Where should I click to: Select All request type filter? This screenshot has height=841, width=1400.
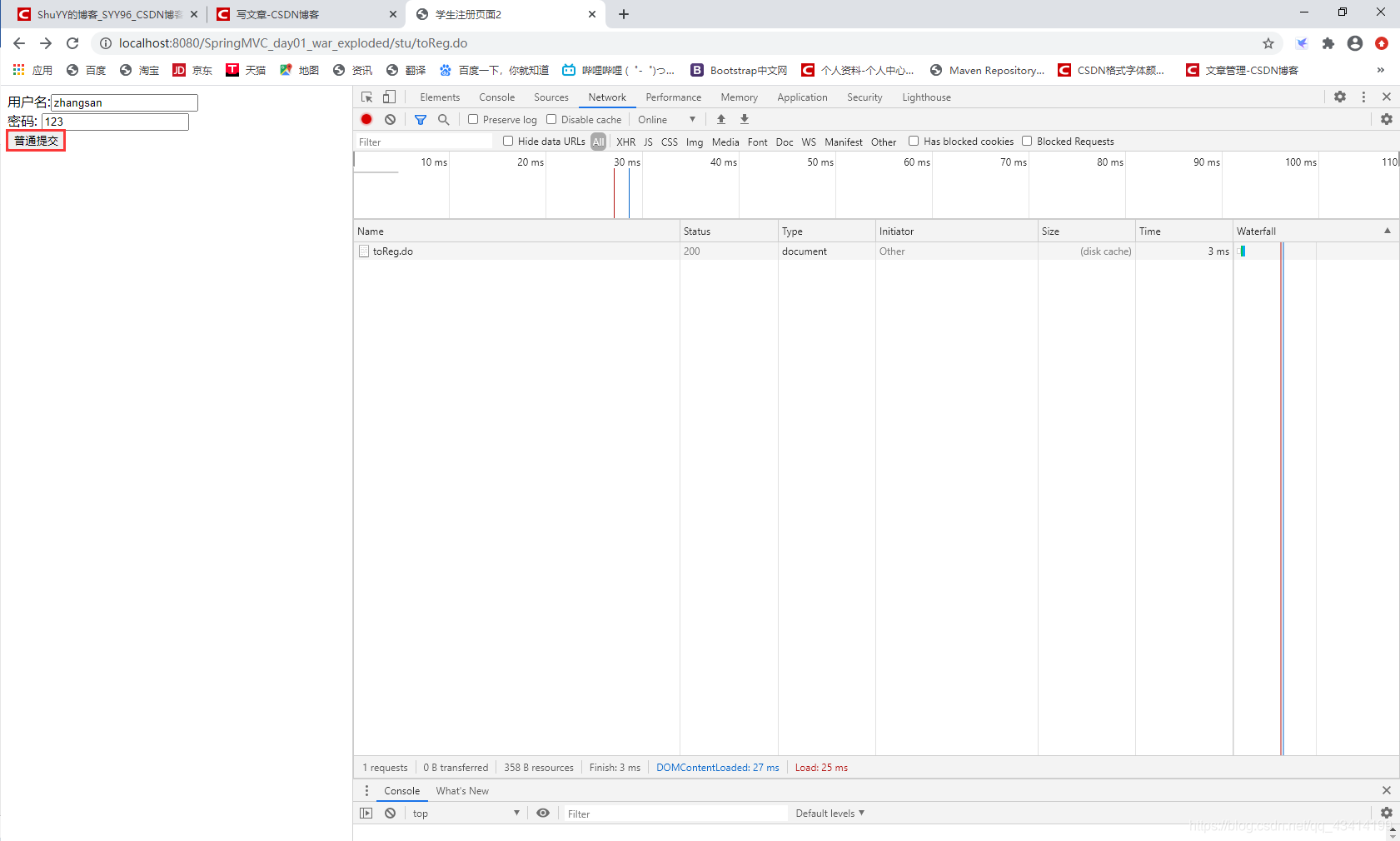(x=599, y=142)
